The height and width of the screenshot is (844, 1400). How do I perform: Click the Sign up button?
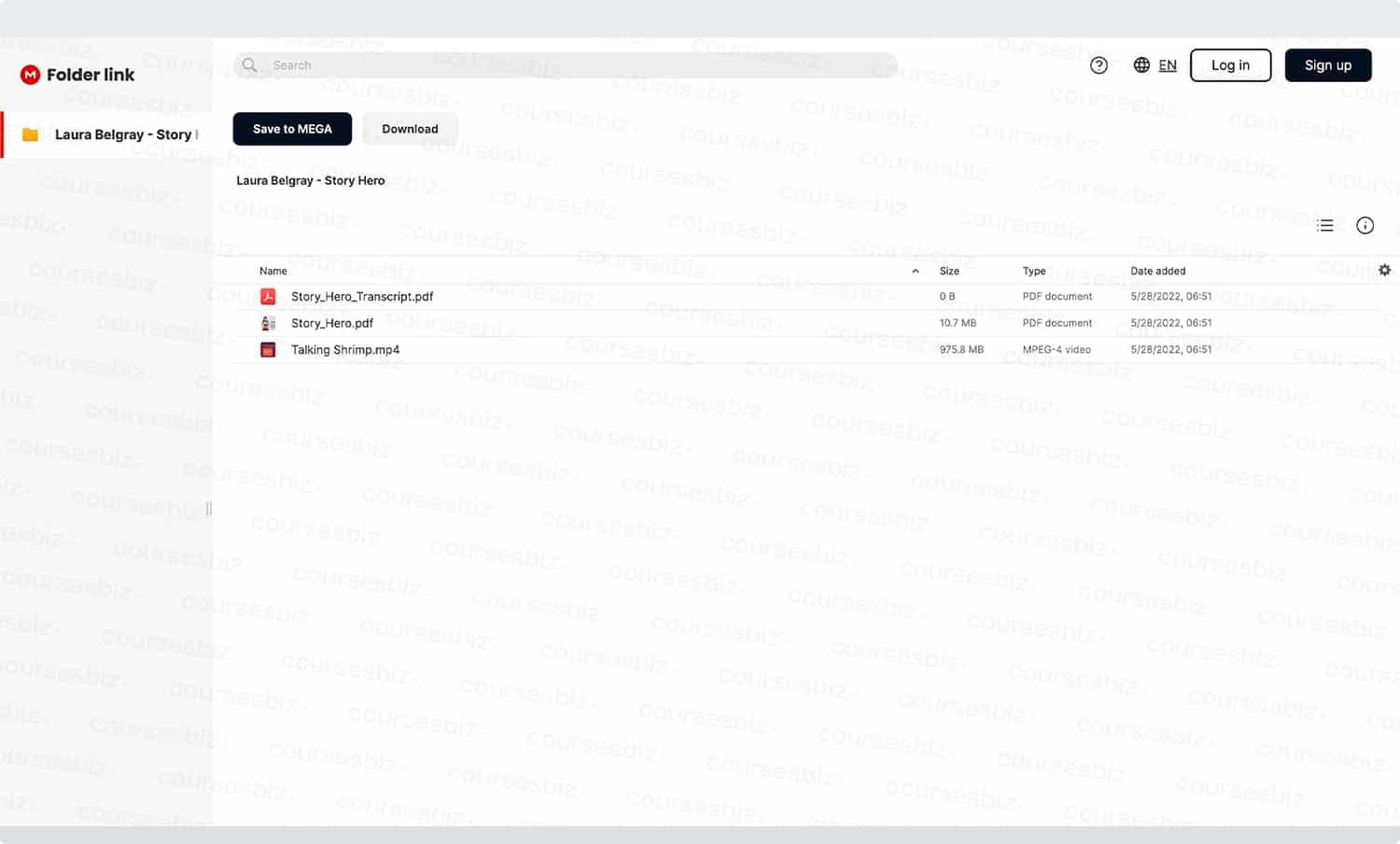pos(1328,65)
